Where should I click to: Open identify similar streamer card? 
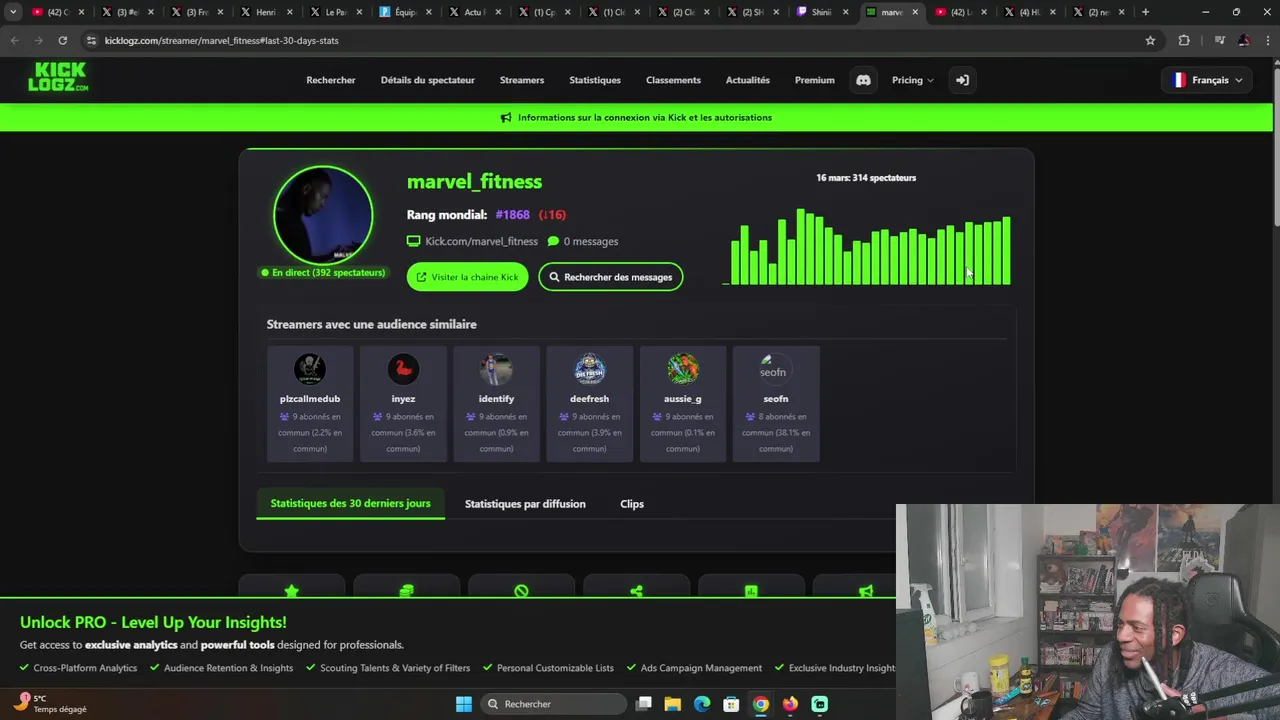coord(496,404)
